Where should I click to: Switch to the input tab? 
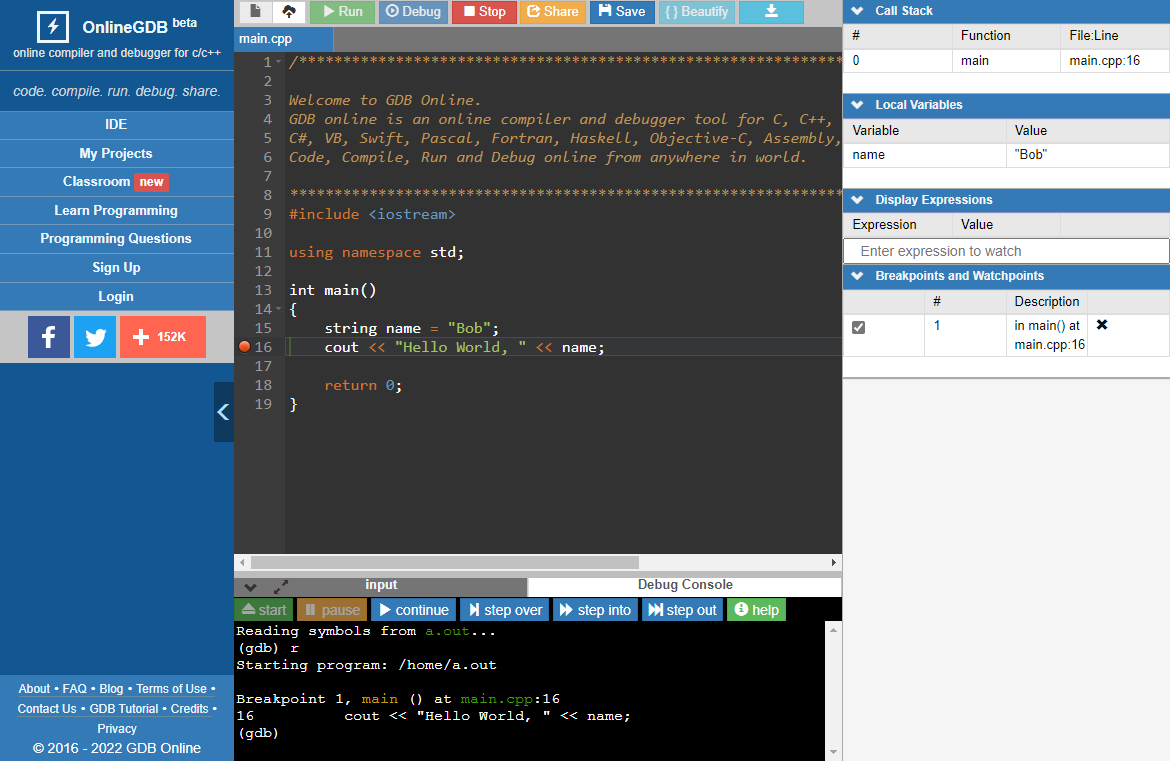coord(381,586)
